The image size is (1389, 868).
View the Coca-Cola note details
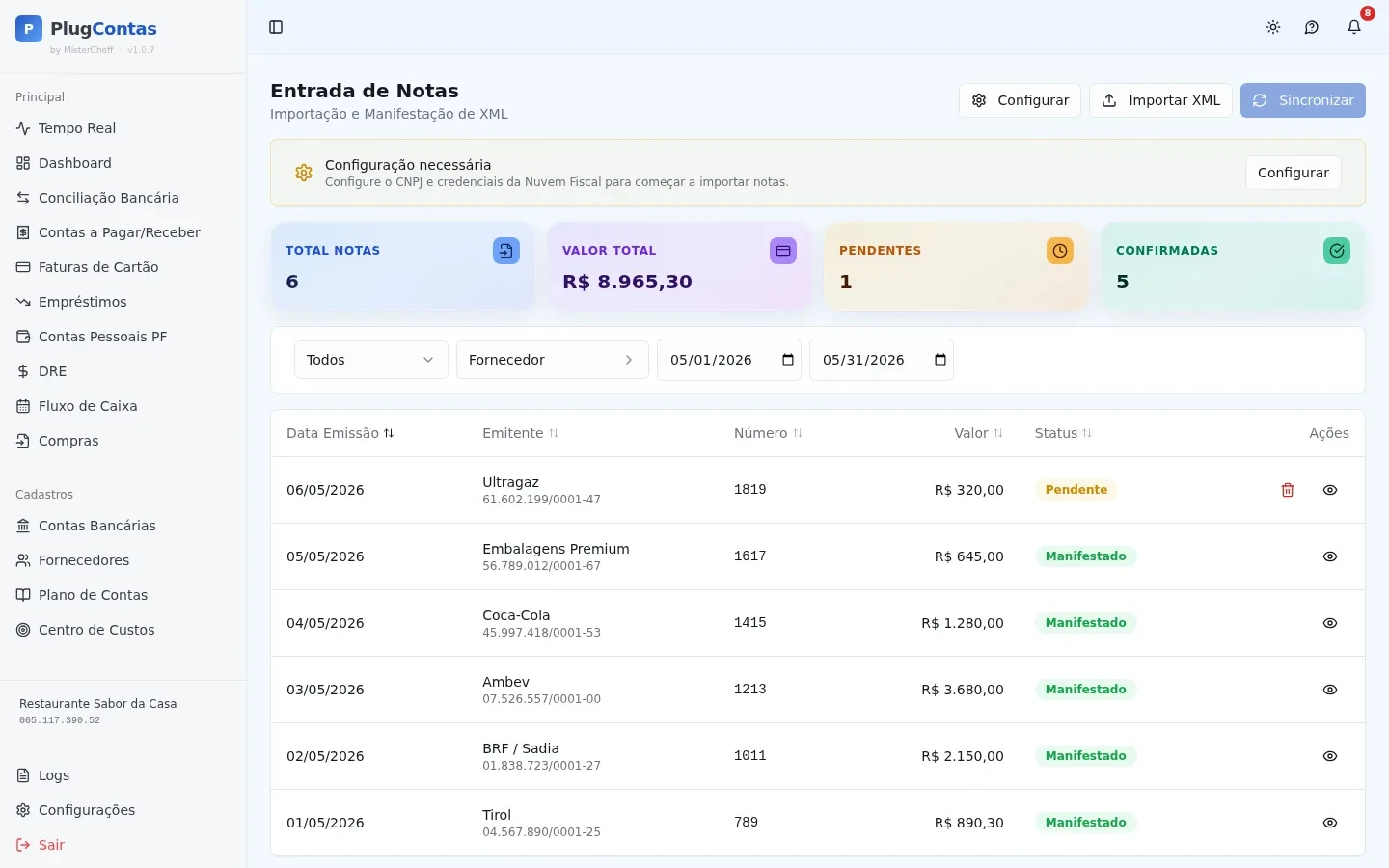point(1330,623)
